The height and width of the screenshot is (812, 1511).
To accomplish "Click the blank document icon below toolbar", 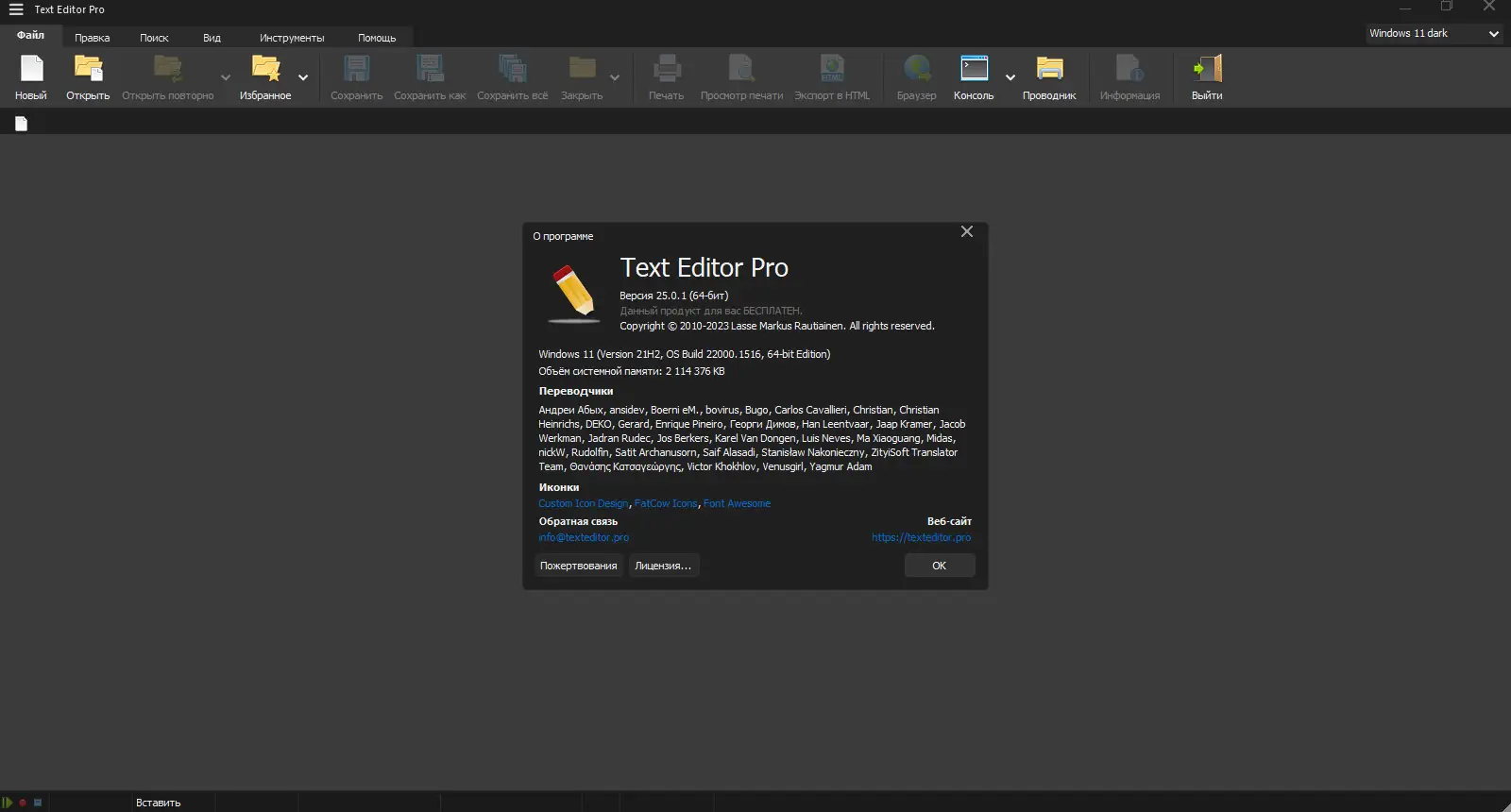I will click(21, 124).
